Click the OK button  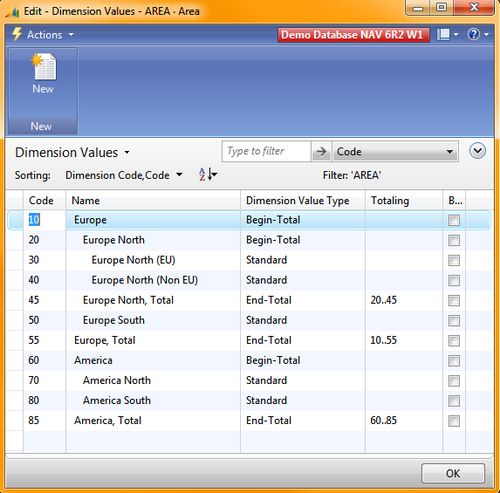453,473
